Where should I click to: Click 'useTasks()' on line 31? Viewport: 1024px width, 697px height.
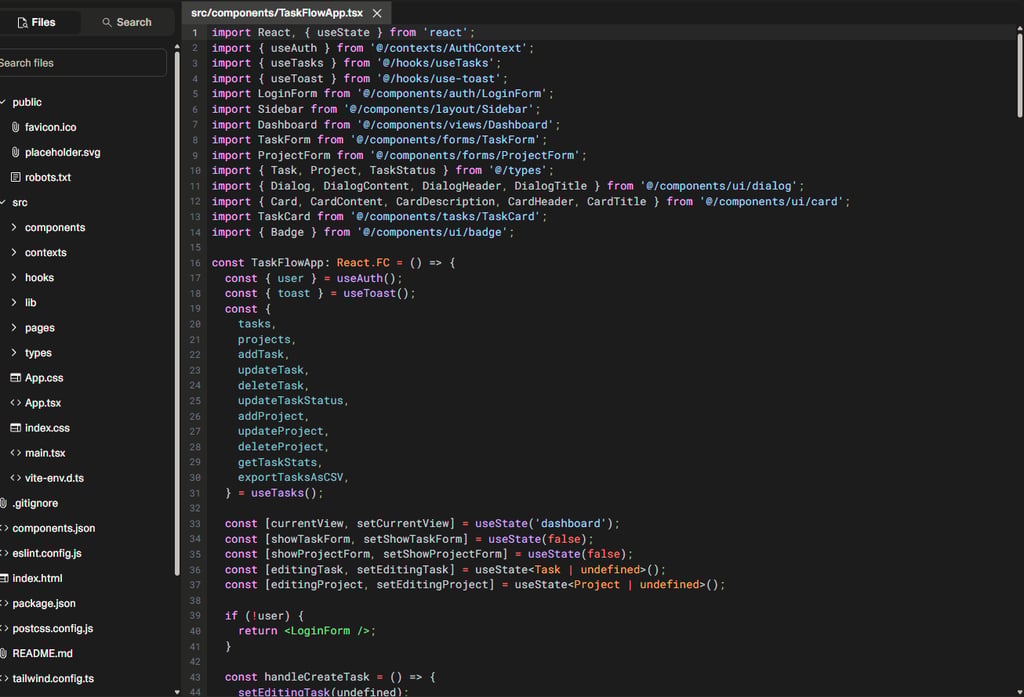(283, 493)
